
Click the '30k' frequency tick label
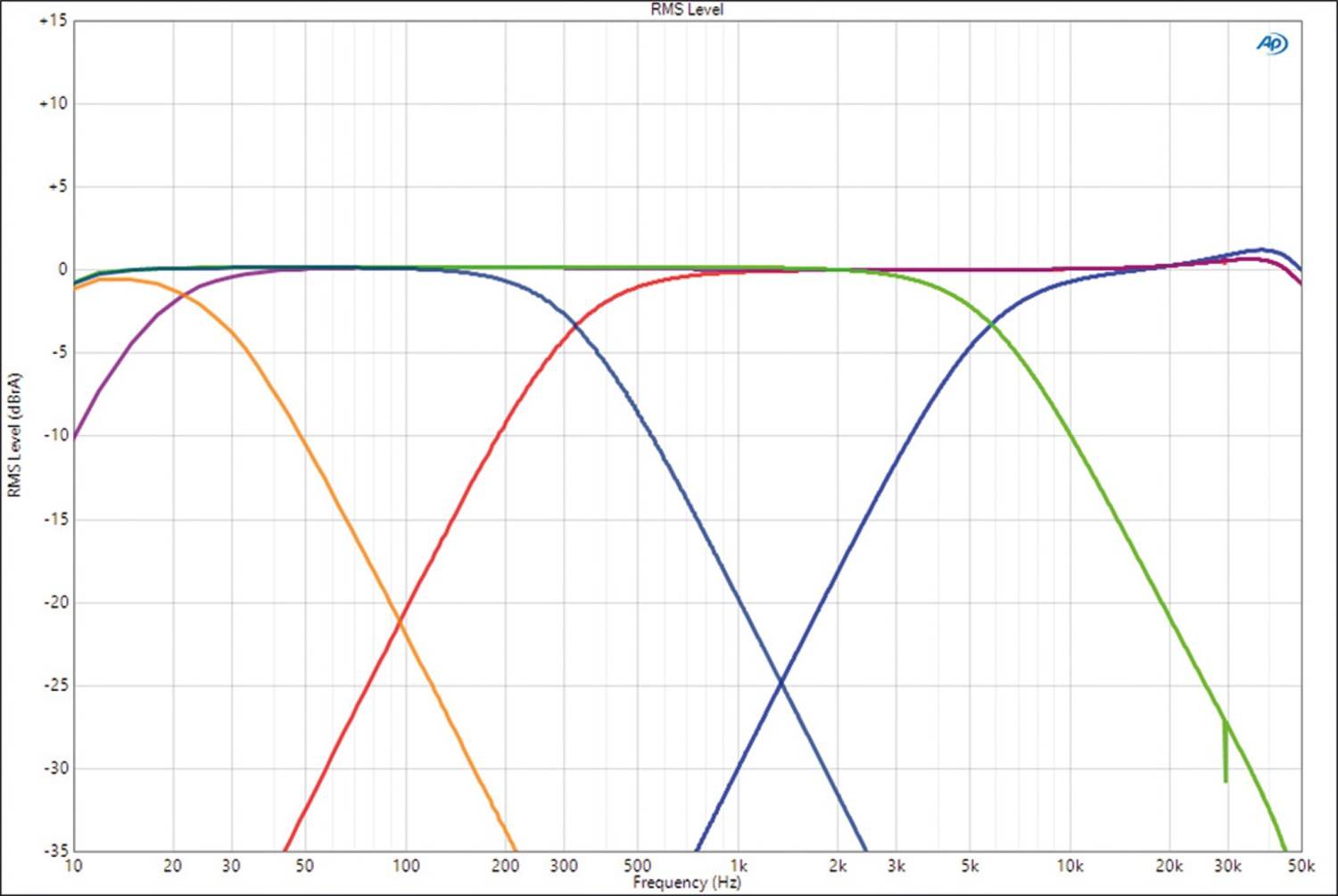[x=1227, y=866]
